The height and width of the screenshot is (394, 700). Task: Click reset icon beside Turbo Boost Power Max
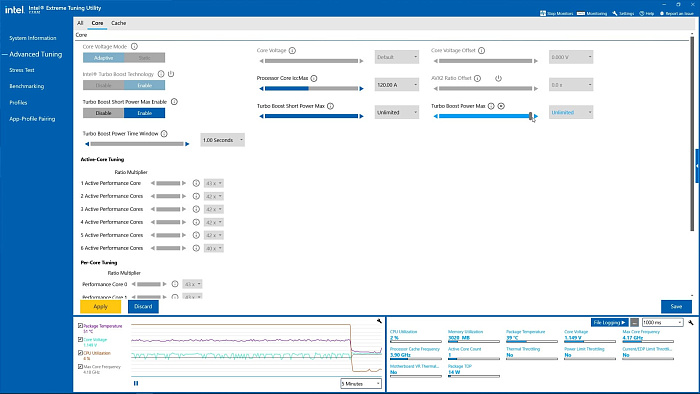[x=501, y=106]
